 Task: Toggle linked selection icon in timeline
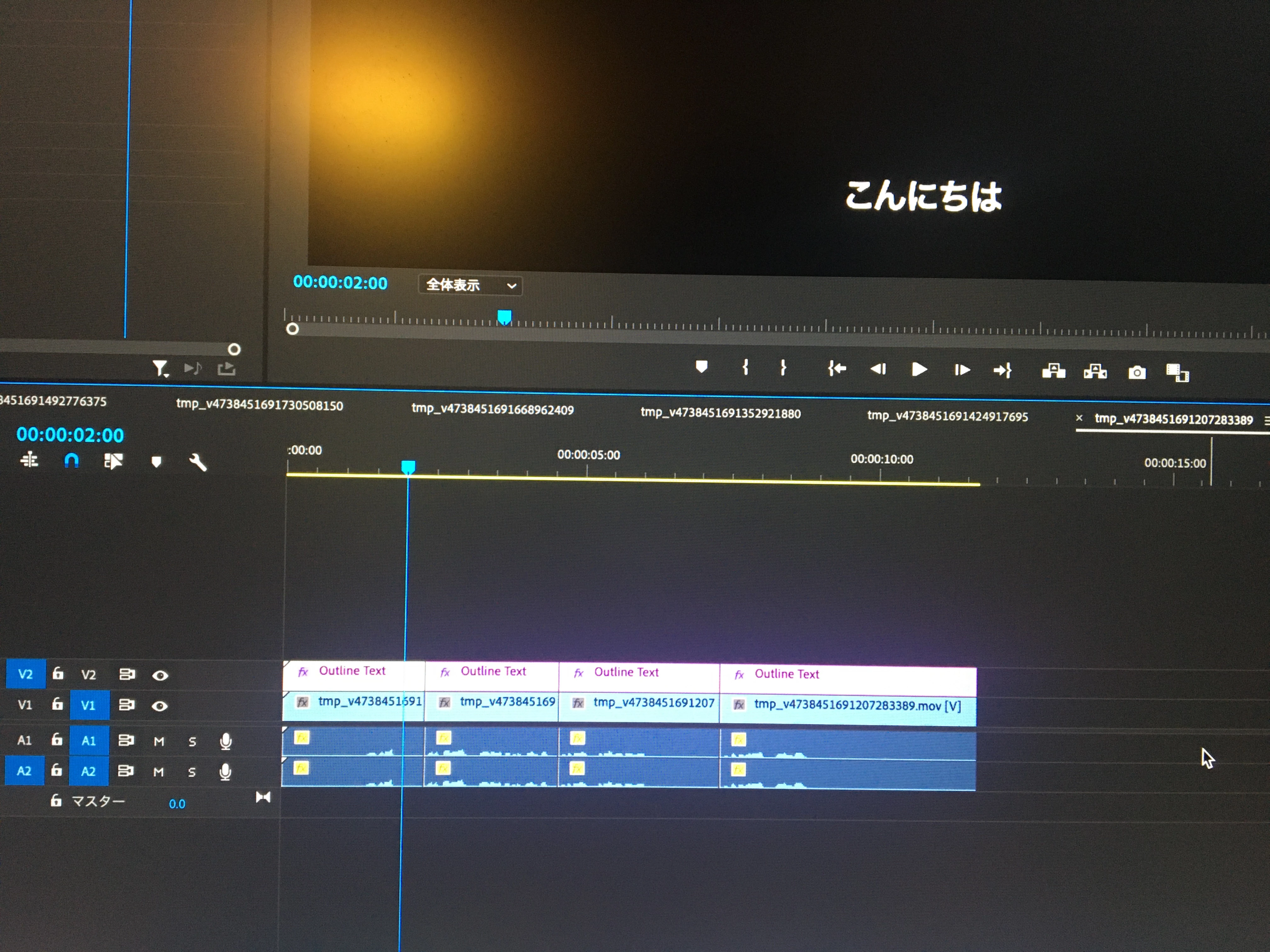[113, 461]
